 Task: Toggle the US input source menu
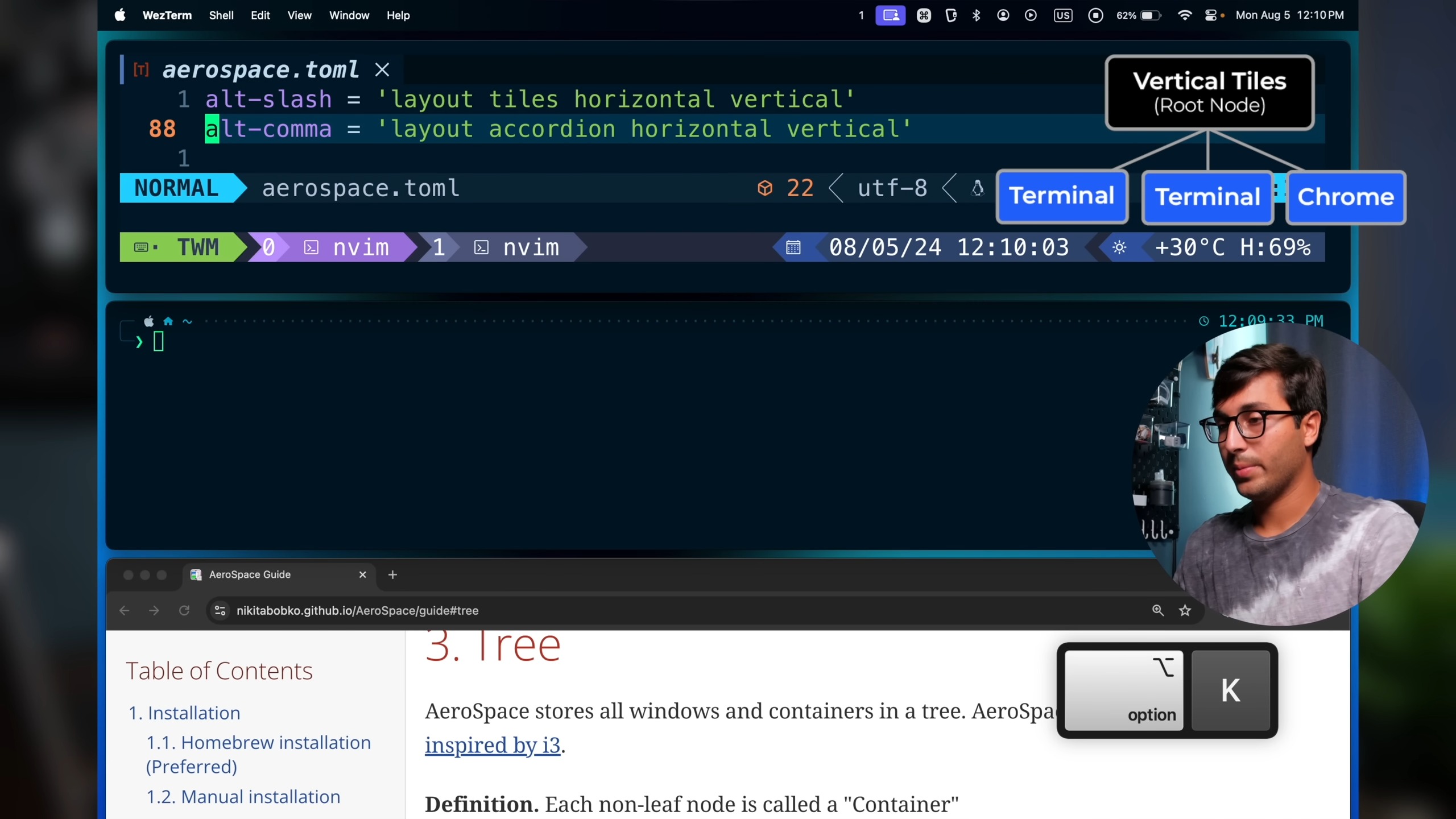coord(1062,15)
